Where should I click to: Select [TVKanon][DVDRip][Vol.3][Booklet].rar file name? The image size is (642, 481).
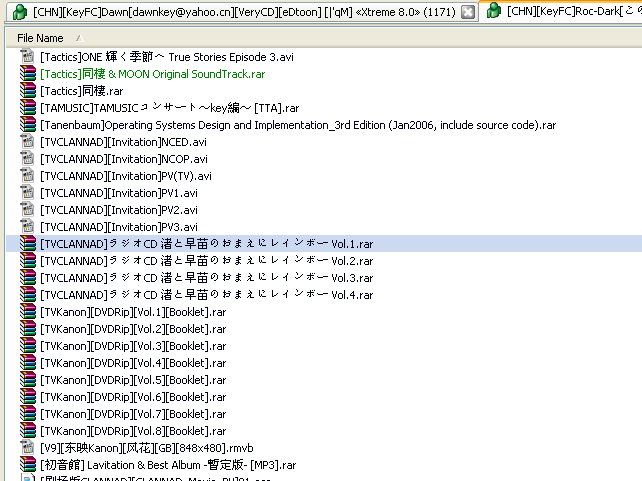point(133,346)
